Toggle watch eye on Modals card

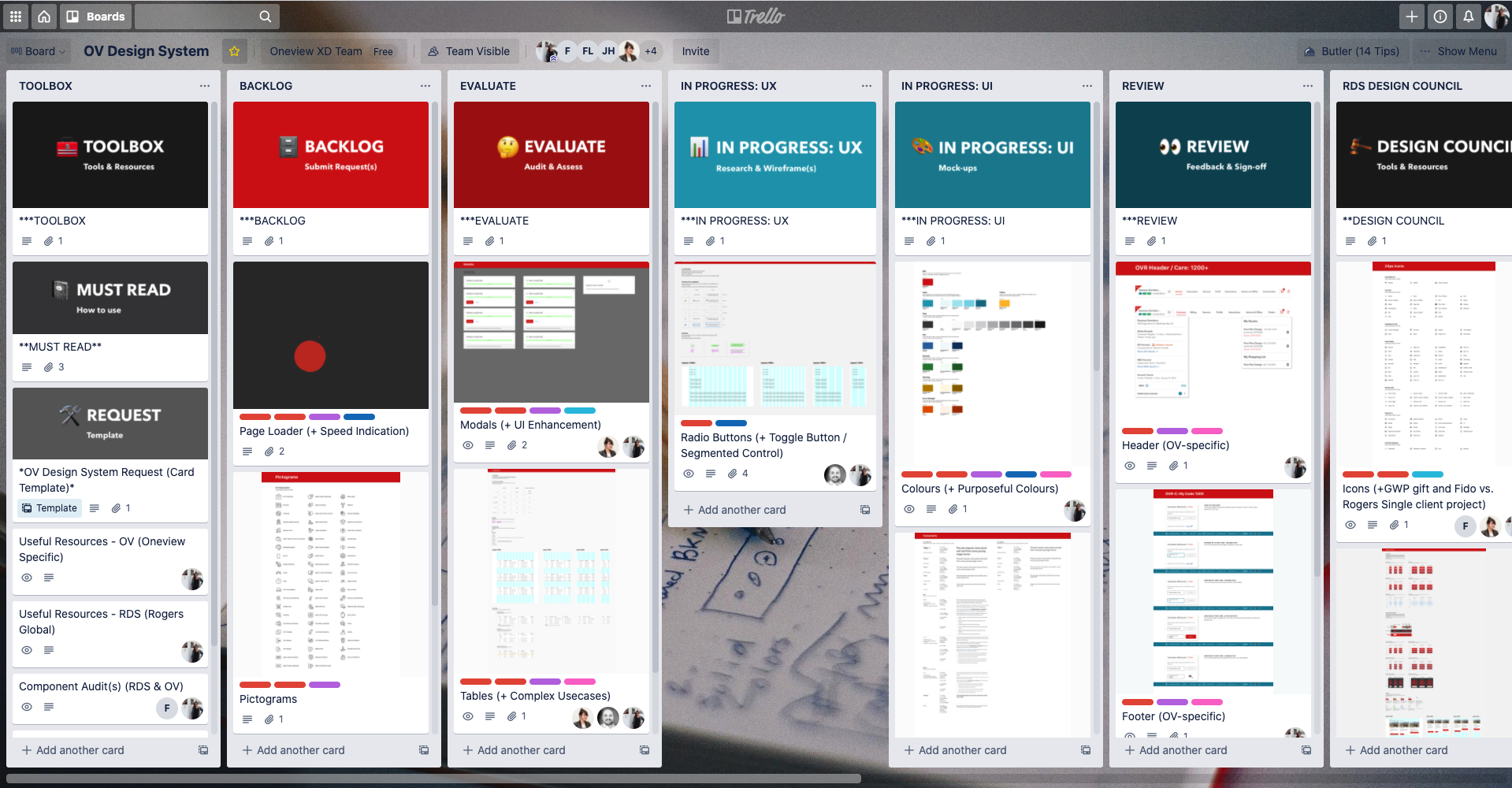(468, 445)
